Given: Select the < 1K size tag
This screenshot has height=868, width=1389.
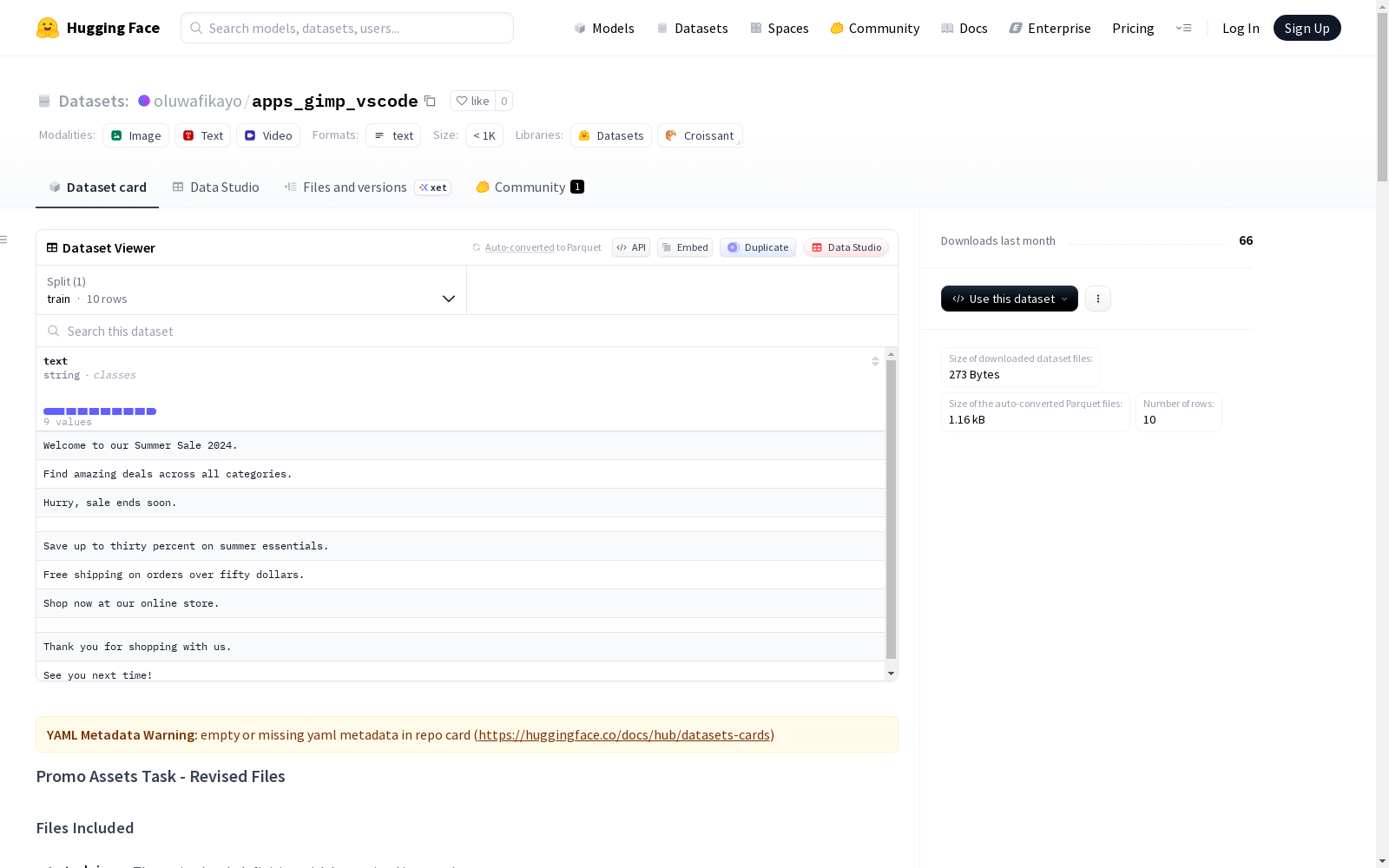Looking at the screenshot, I should 484,135.
